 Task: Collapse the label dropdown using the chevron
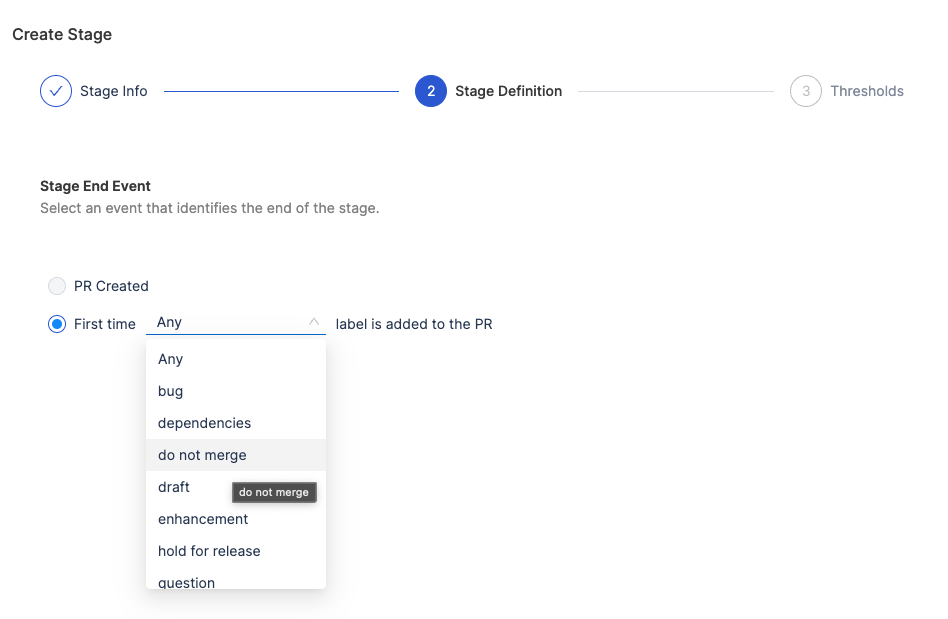pos(314,322)
